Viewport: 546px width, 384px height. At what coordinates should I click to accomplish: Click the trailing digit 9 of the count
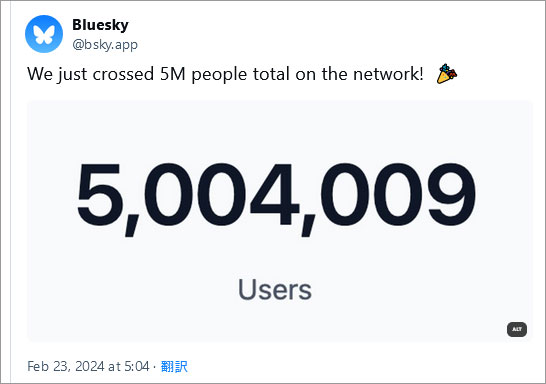pyautogui.click(x=451, y=195)
